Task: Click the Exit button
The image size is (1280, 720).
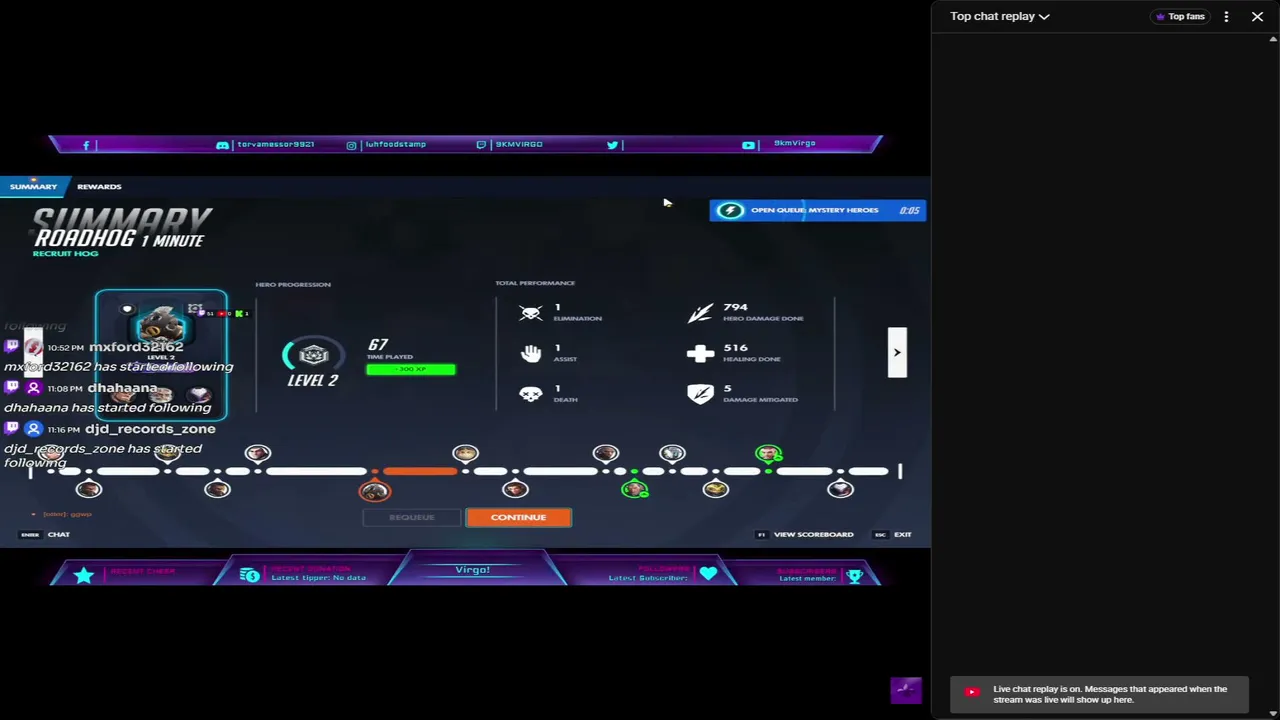Action: 894,535
